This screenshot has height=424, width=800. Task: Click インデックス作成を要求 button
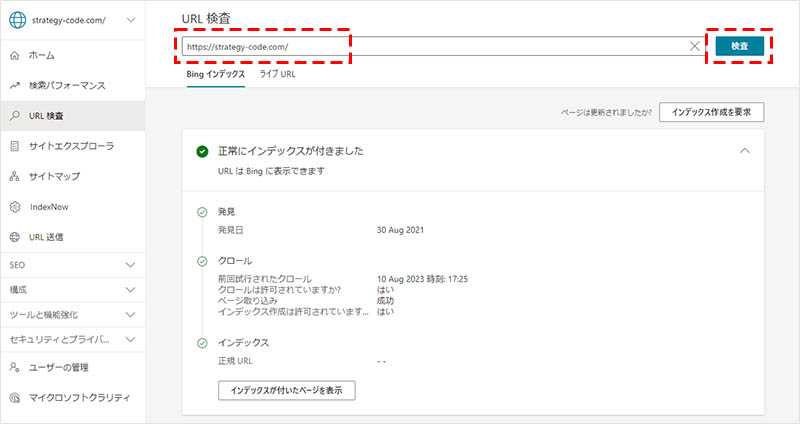(x=712, y=112)
